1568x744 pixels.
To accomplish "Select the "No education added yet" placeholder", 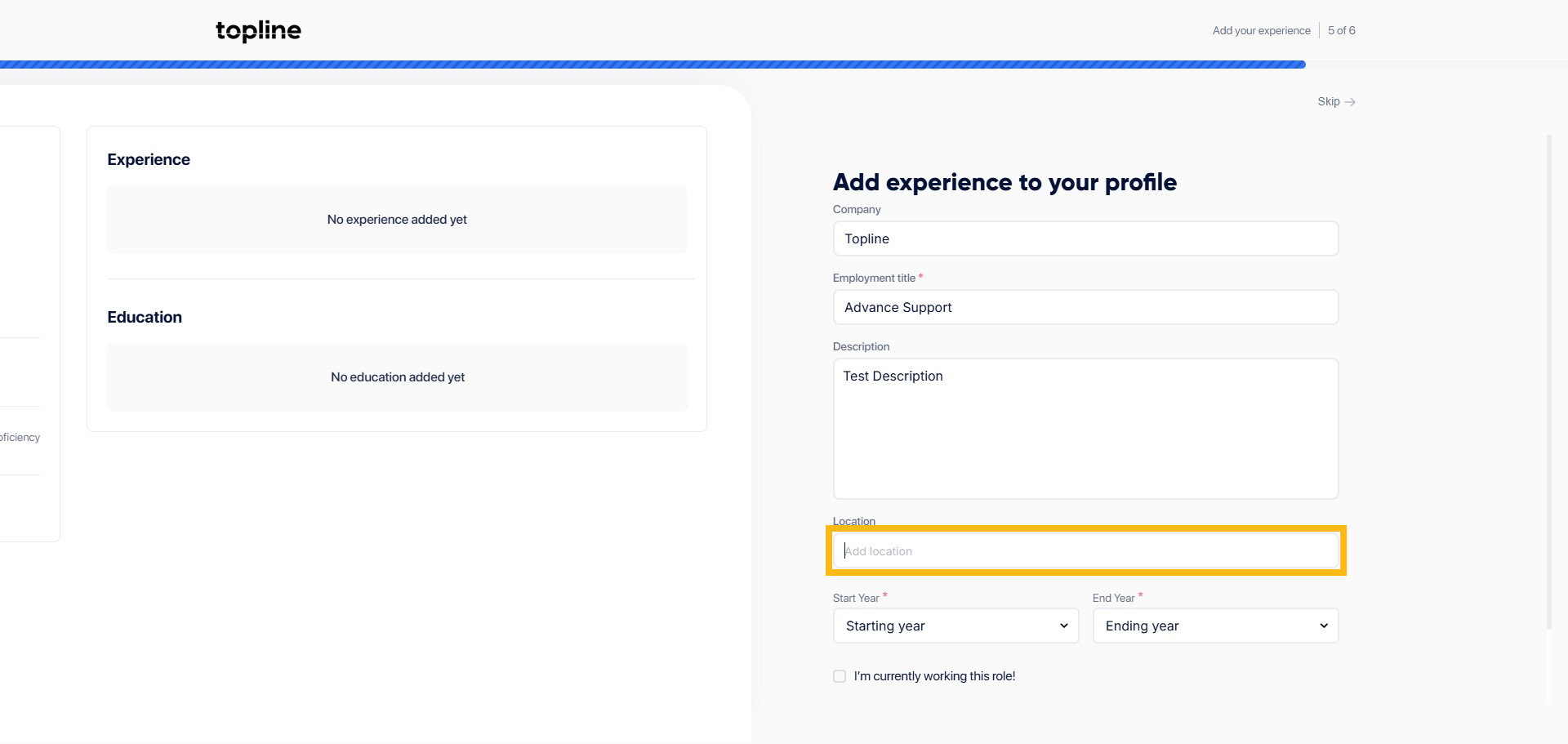I will point(397,377).
